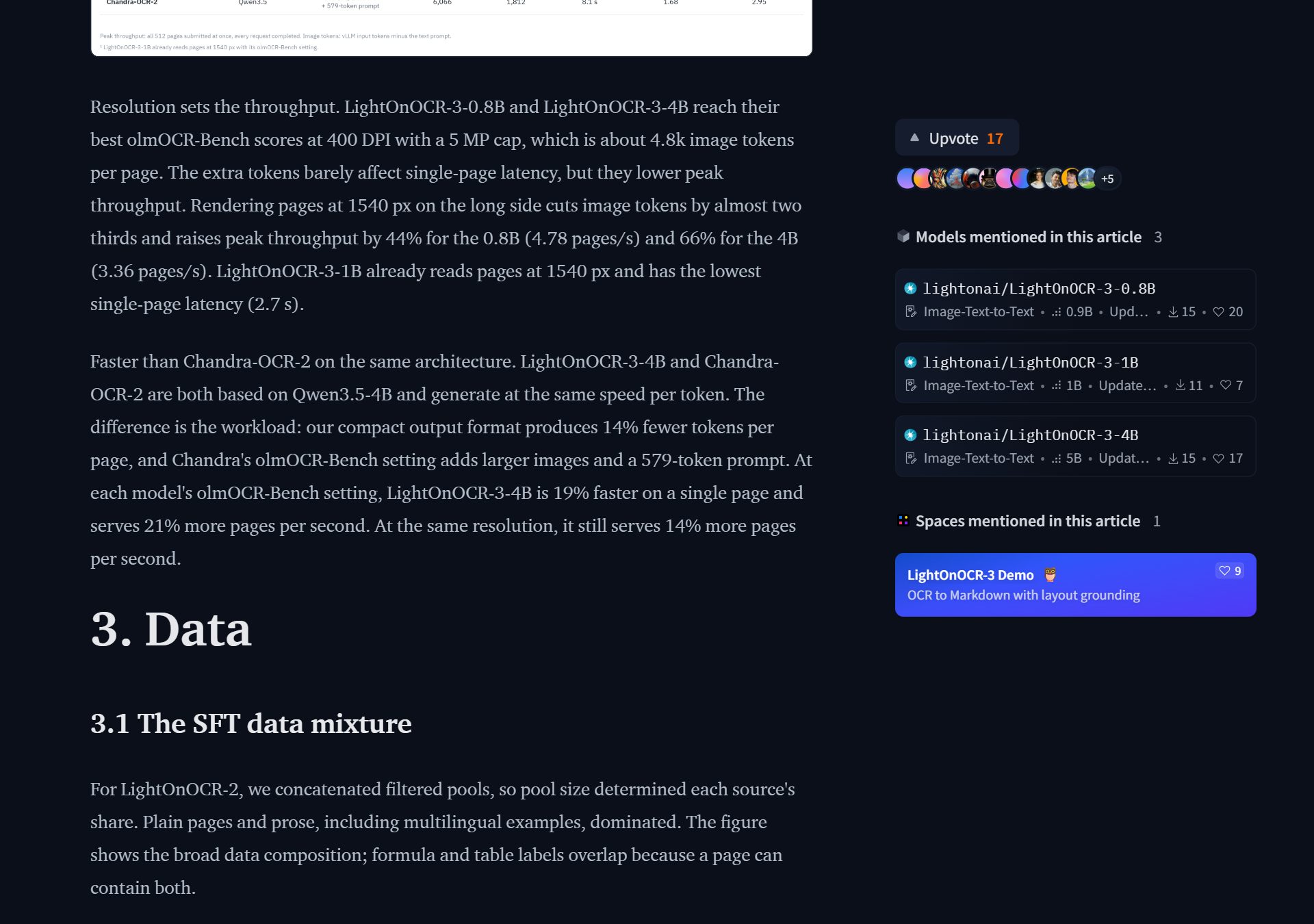Click the LightOnOCR-3-4B model logo icon
Screen dimensions: 1314x924
click(x=910, y=435)
